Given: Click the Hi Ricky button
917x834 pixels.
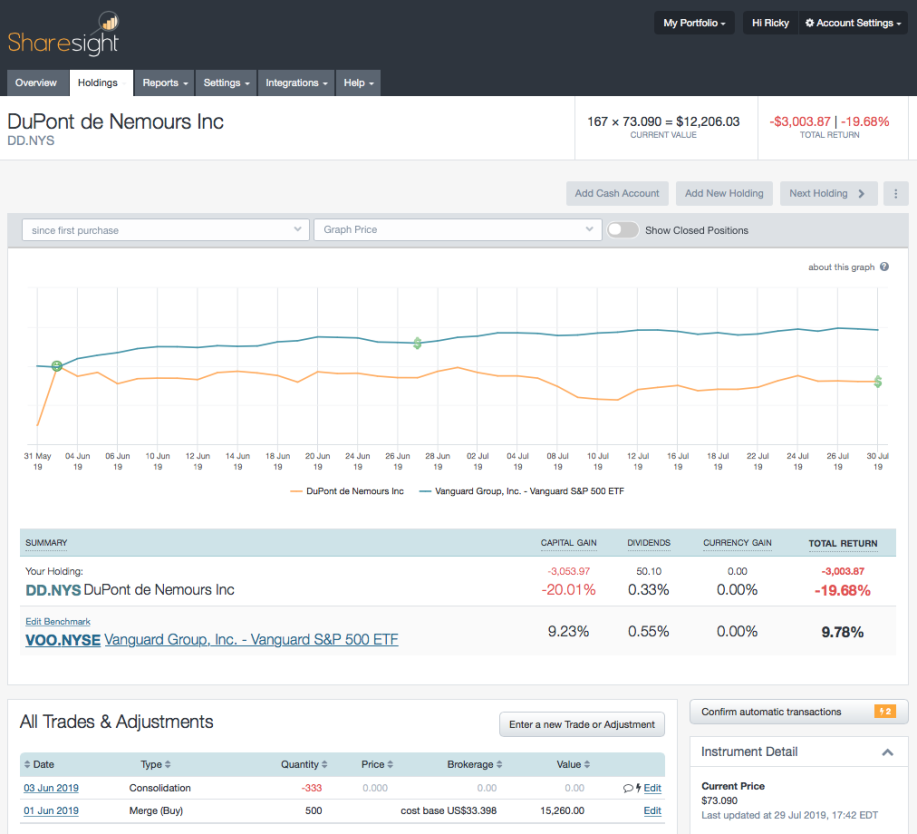Looking at the screenshot, I should point(770,23).
